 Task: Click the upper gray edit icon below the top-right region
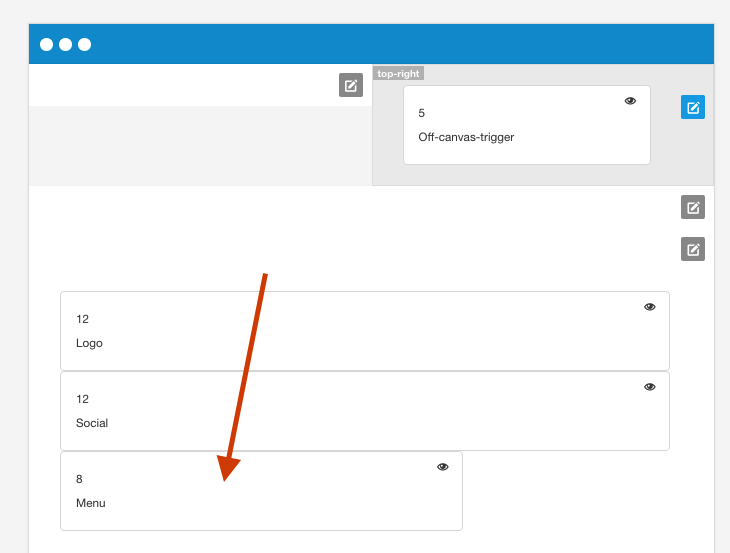pyautogui.click(x=693, y=207)
